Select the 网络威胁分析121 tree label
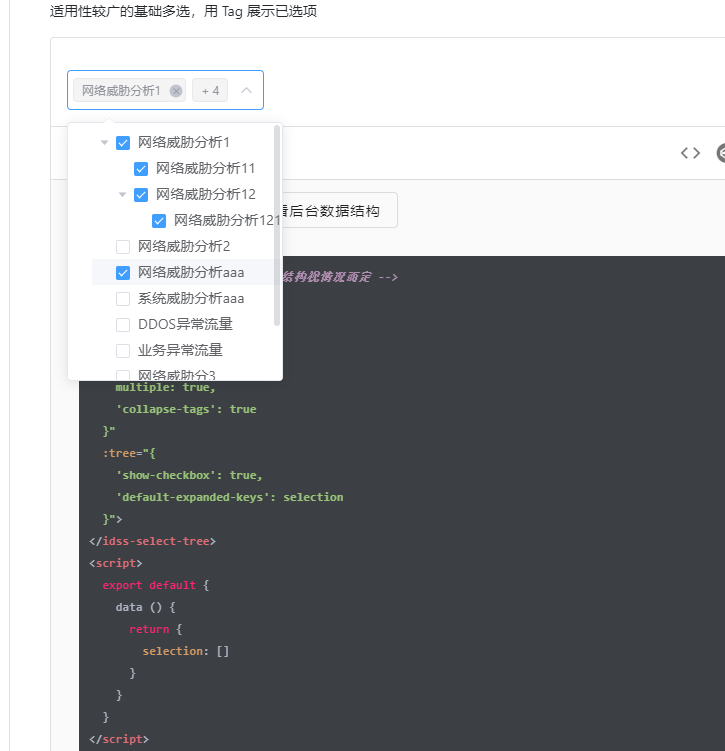Screen dimensions: 725x751 tap(227, 220)
